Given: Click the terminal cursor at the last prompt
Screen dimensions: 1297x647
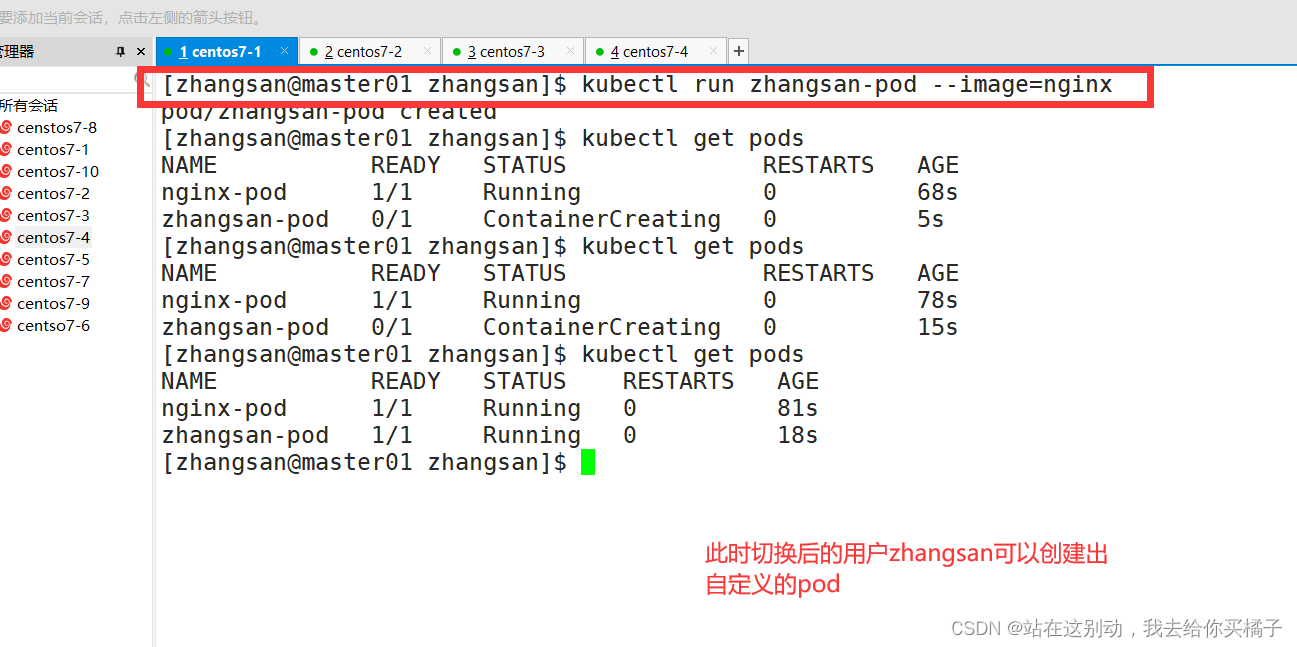Looking at the screenshot, I should 588,462.
